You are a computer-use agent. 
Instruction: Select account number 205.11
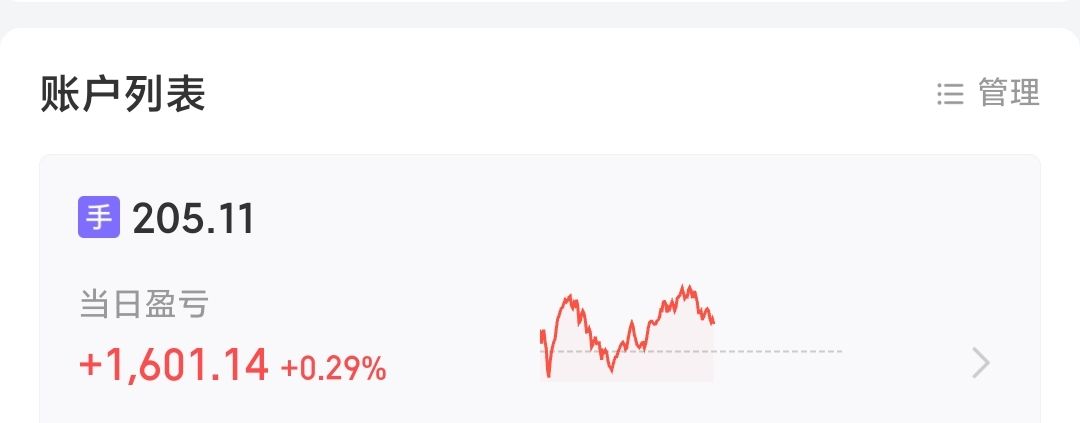(193, 218)
